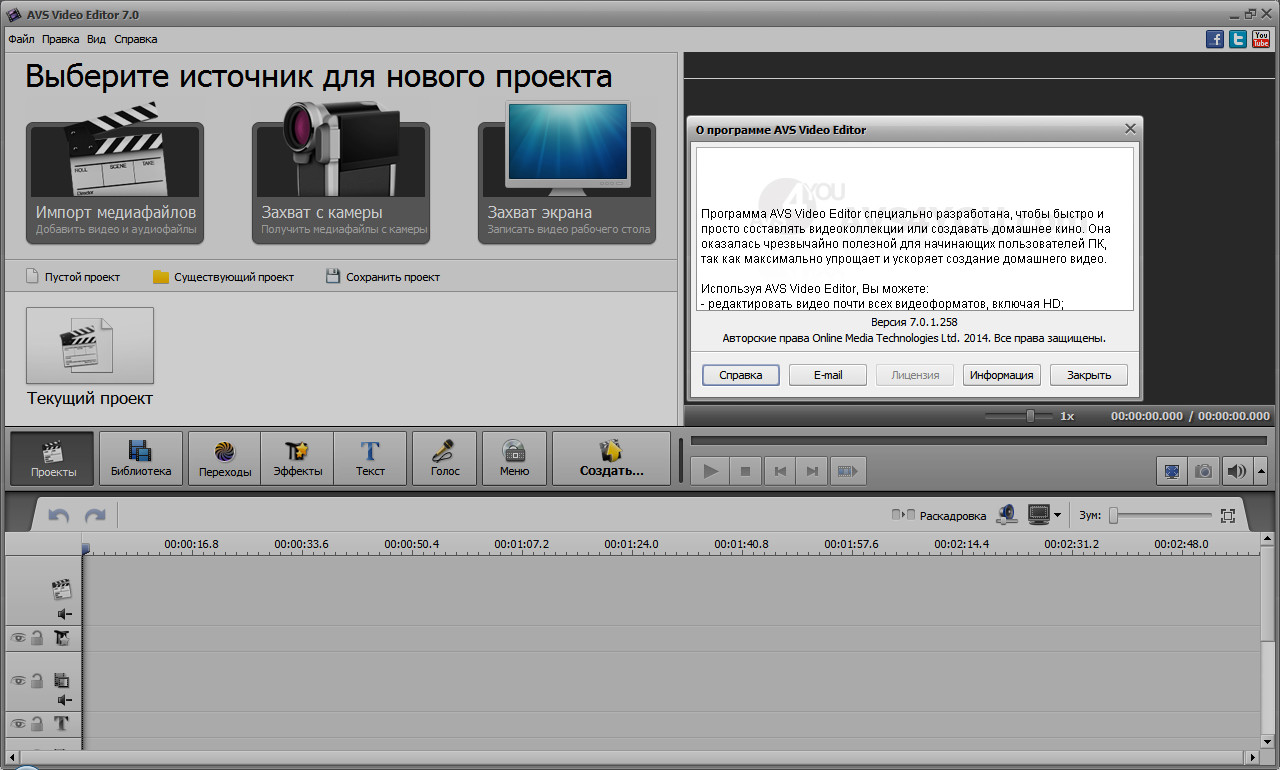Expand the volume control arrow next to the speaker
Viewport: 1280px width, 770px height.
pos(1259,471)
